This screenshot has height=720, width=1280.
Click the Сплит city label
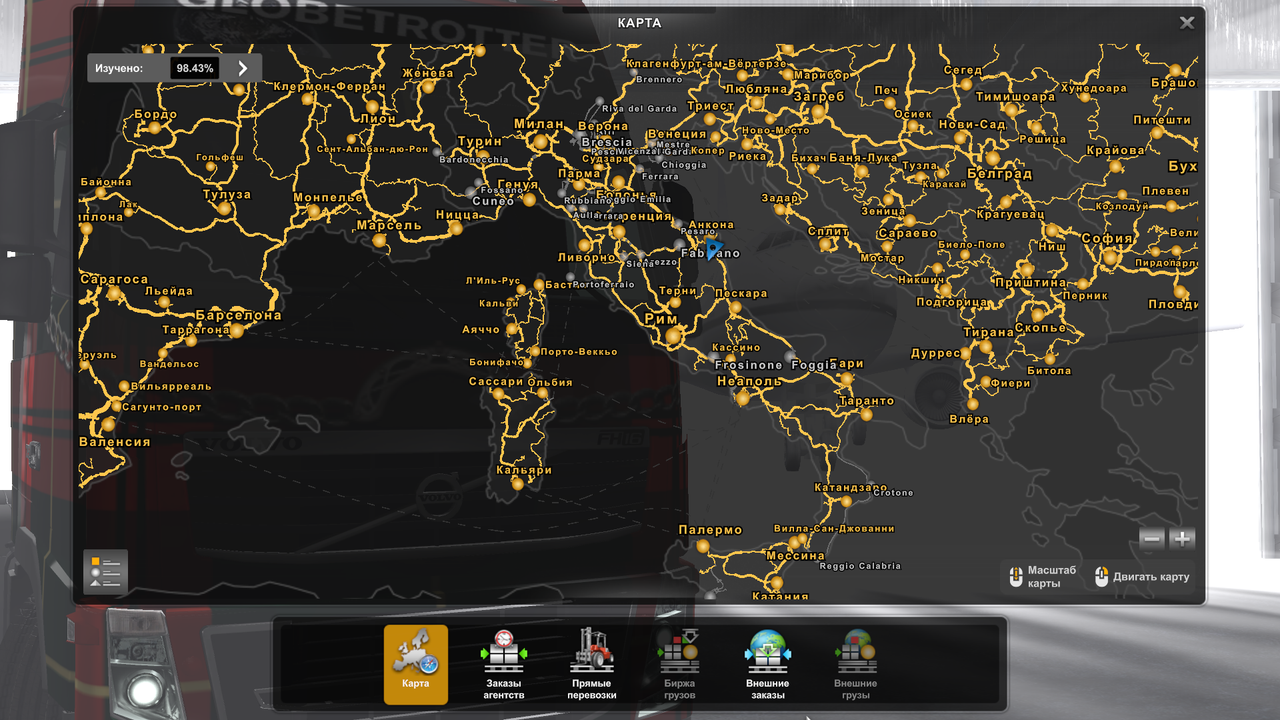click(828, 231)
